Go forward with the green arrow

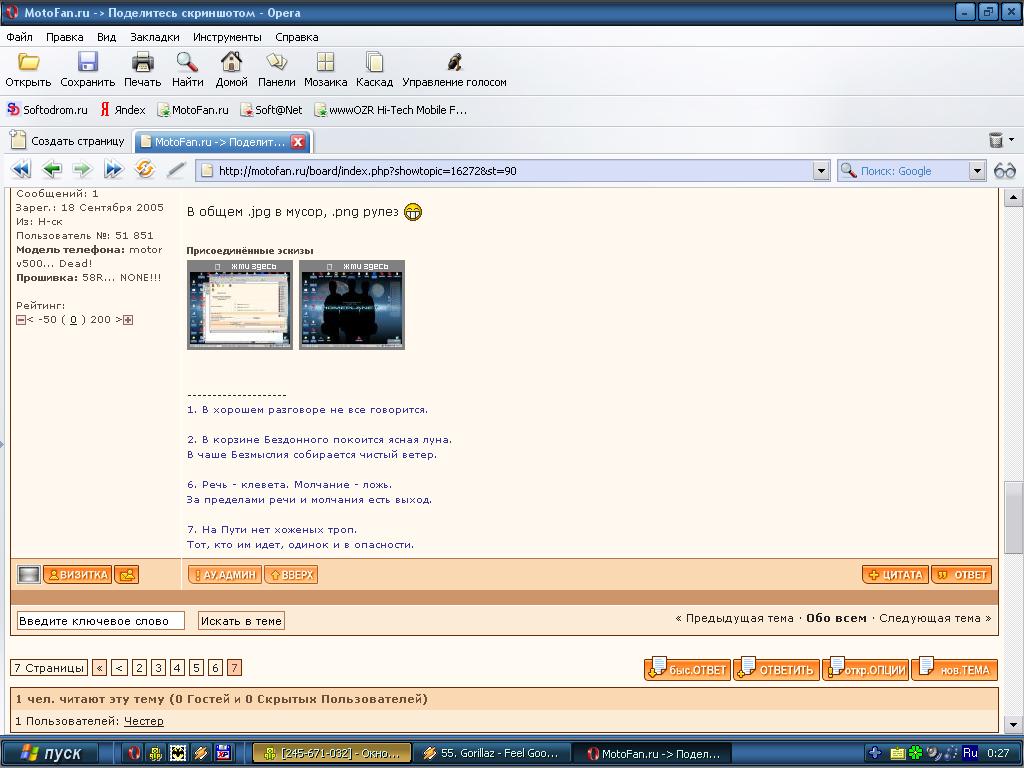pyautogui.click(x=82, y=170)
